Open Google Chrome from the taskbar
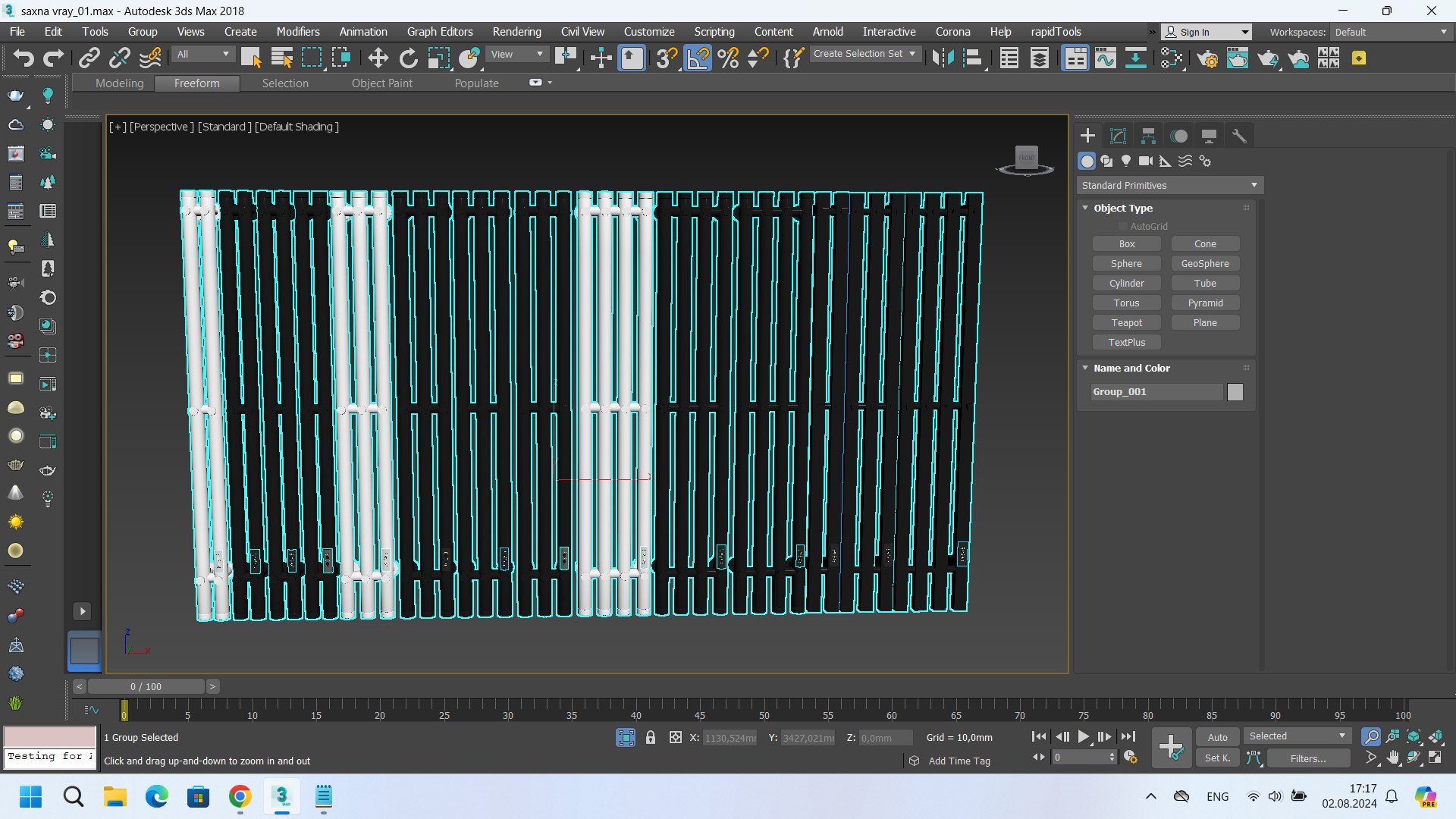This screenshot has width=1456, height=819. (x=240, y=796)
